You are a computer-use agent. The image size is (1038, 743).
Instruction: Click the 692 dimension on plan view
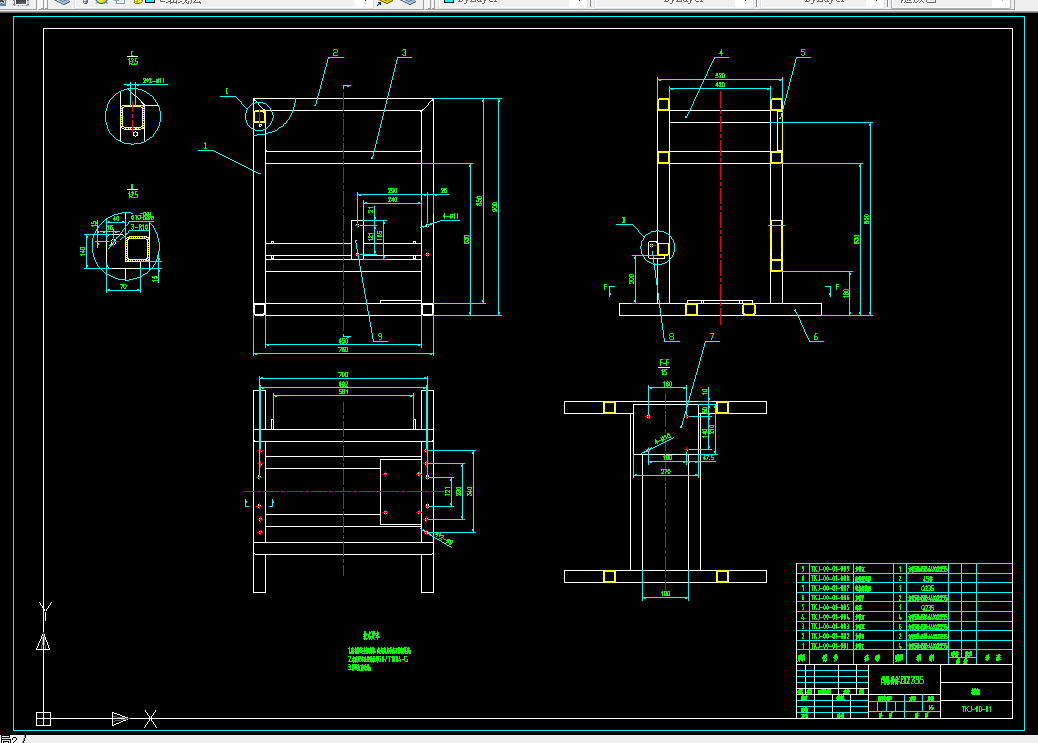pos(343,384)
